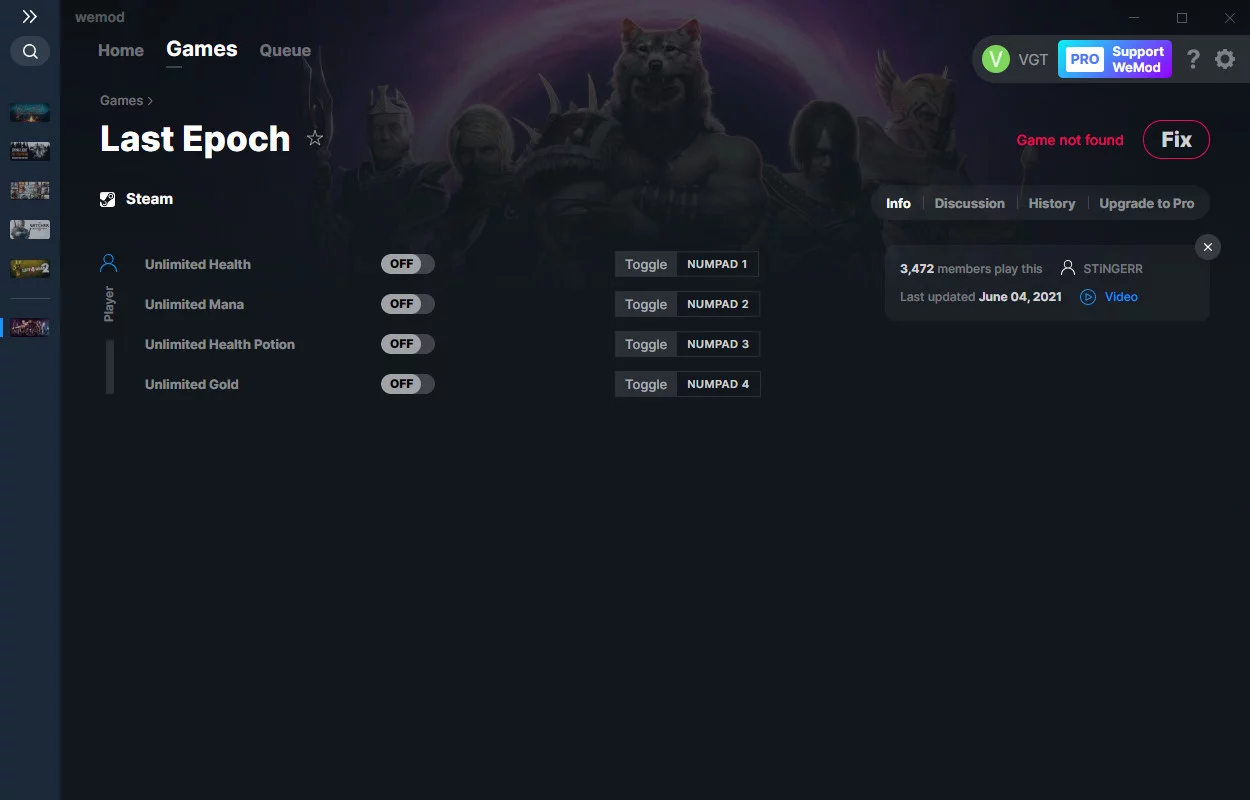1250x800 pixels.
Task: Dismiss the info panel with X
Action: (x=1208, y=247)
